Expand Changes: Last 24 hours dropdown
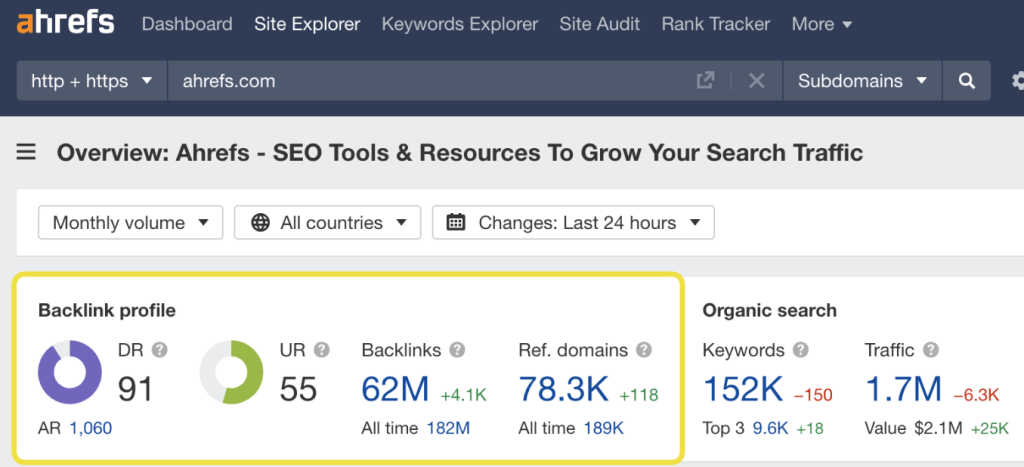This screenshot has height=467, width=1024. click(x=573, y=223)
